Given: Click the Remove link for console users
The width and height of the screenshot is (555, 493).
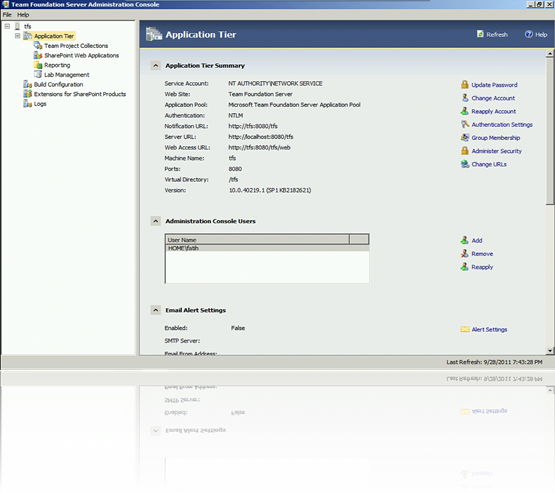Looking at the screenshot, I should click(482, 254).
